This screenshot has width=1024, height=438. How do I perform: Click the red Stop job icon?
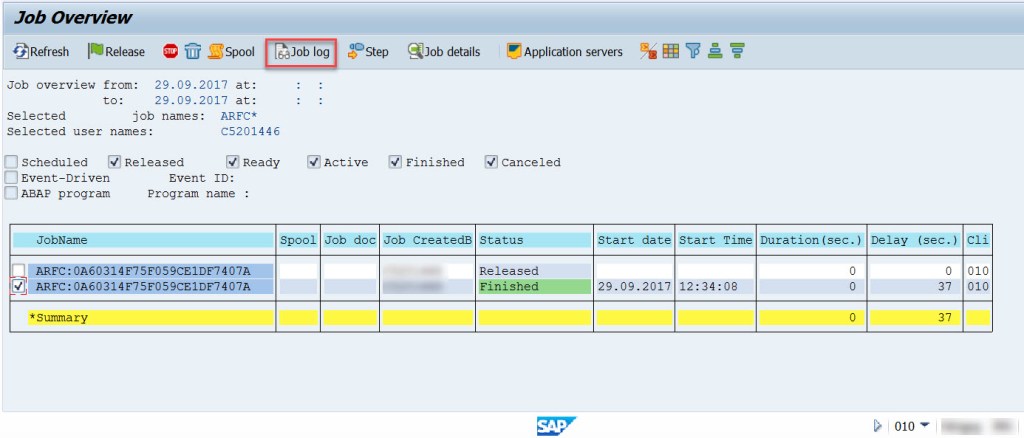click(170, 52)
